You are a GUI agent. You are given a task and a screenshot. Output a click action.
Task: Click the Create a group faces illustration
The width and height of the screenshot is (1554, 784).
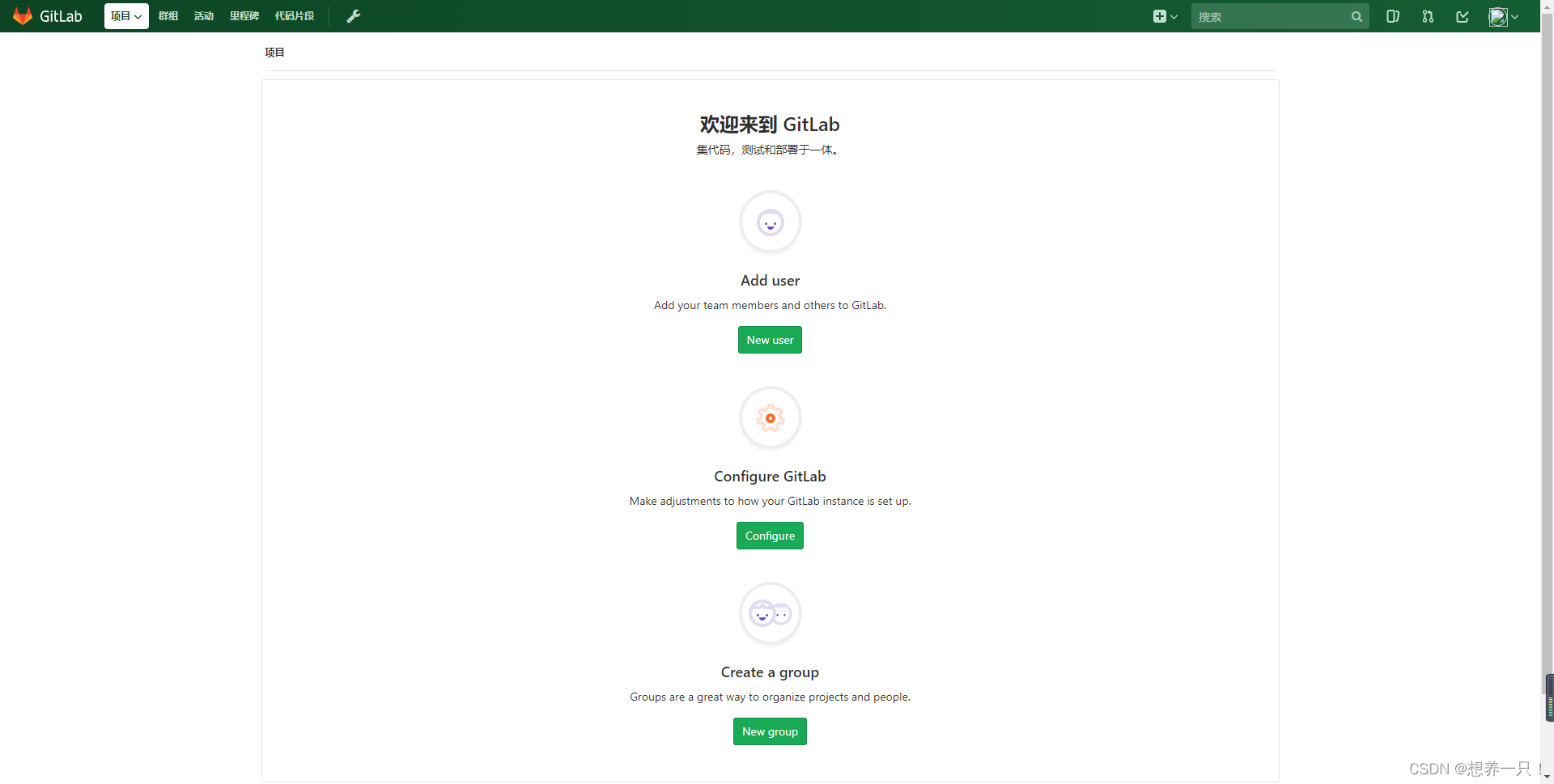771,613
